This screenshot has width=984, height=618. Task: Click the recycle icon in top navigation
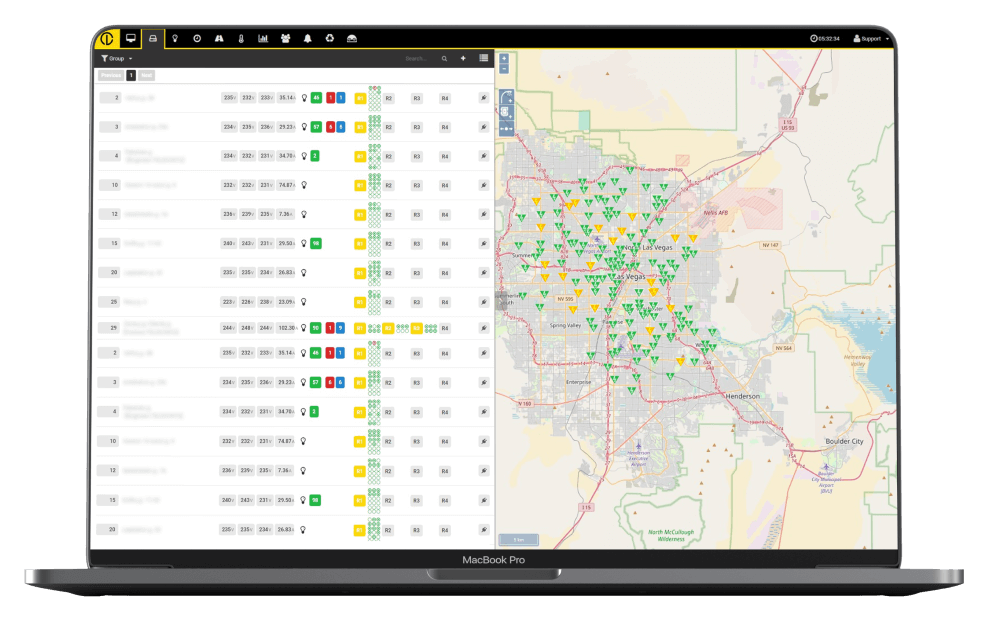pos(329,38)
